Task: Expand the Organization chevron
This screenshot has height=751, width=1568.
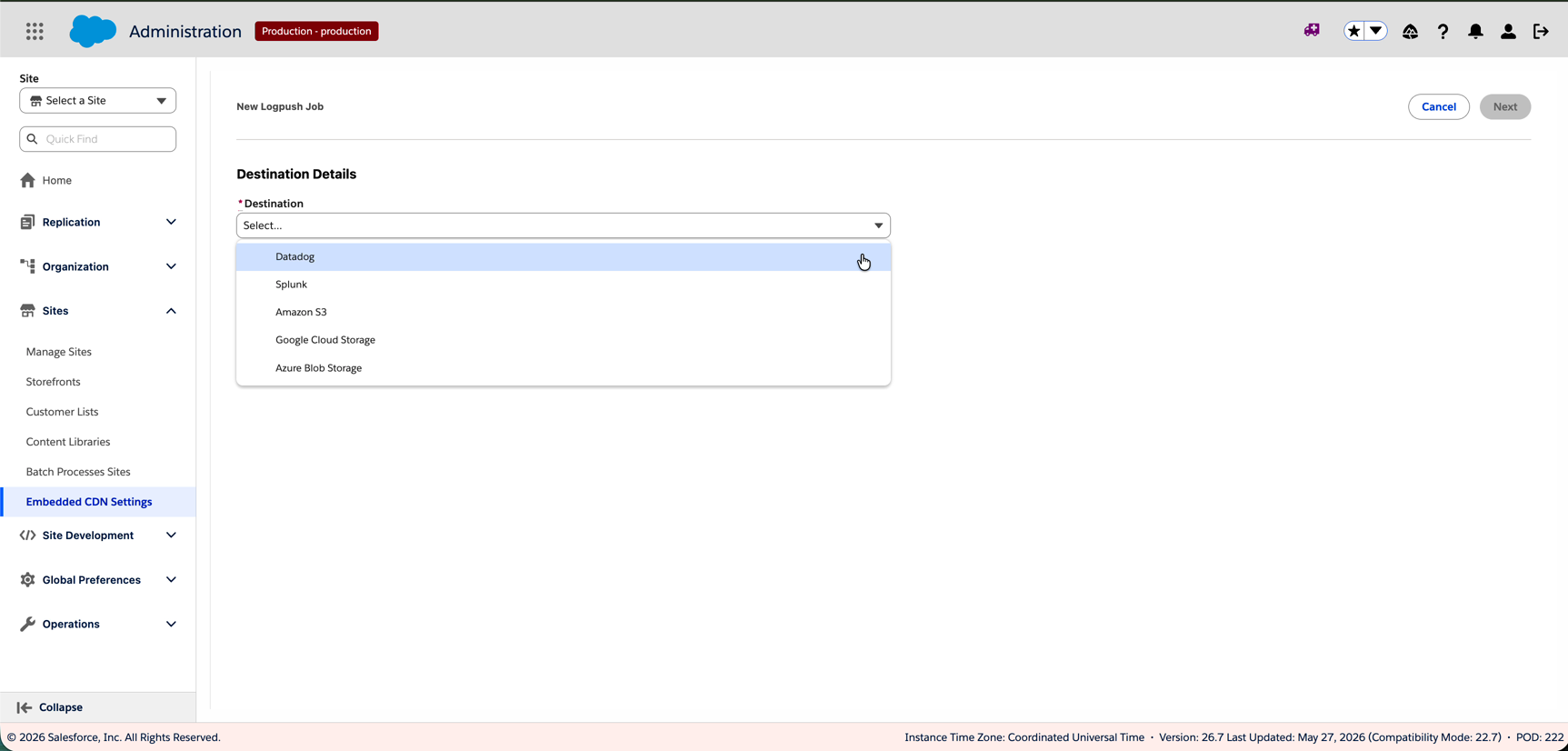Action: click(171, 266)
